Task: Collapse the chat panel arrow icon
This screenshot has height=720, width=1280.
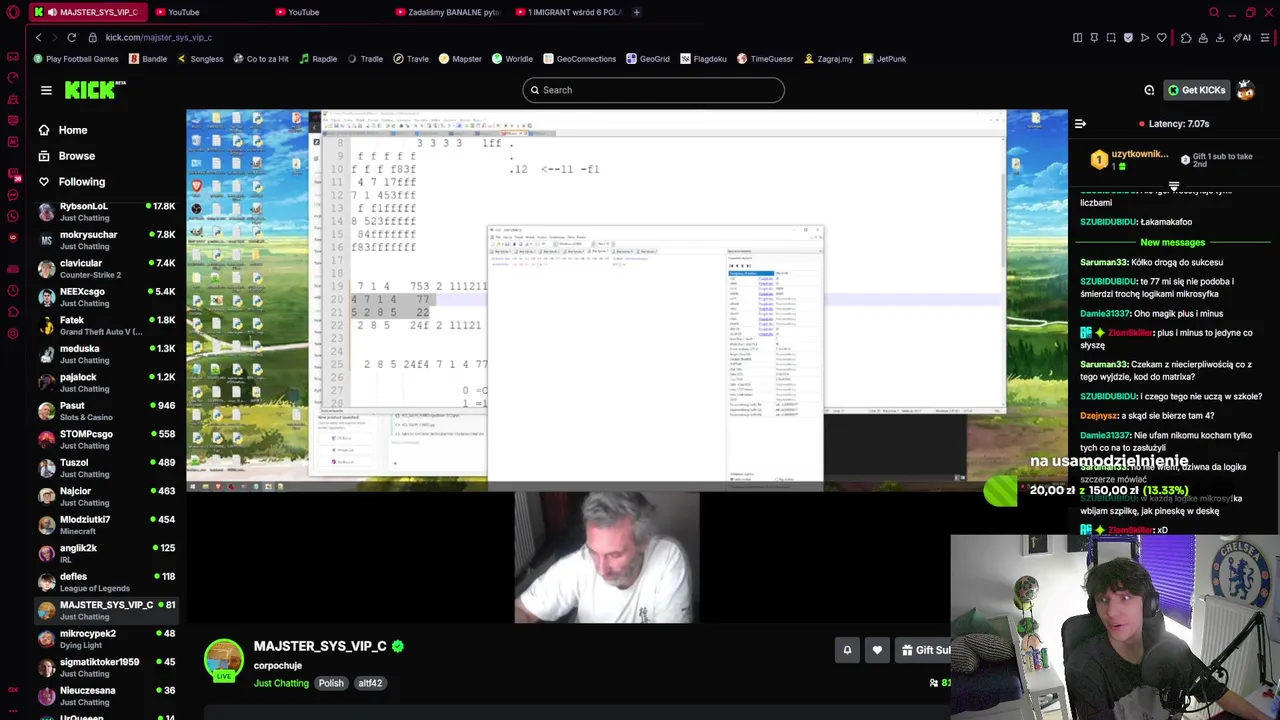Action: tap(1080, 124)
